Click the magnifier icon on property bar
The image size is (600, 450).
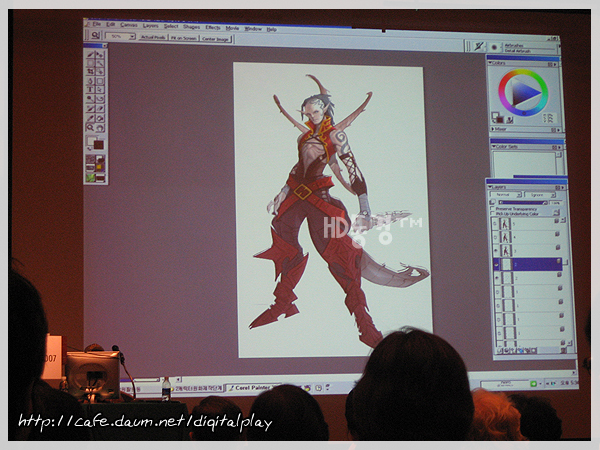pos(95,36)
